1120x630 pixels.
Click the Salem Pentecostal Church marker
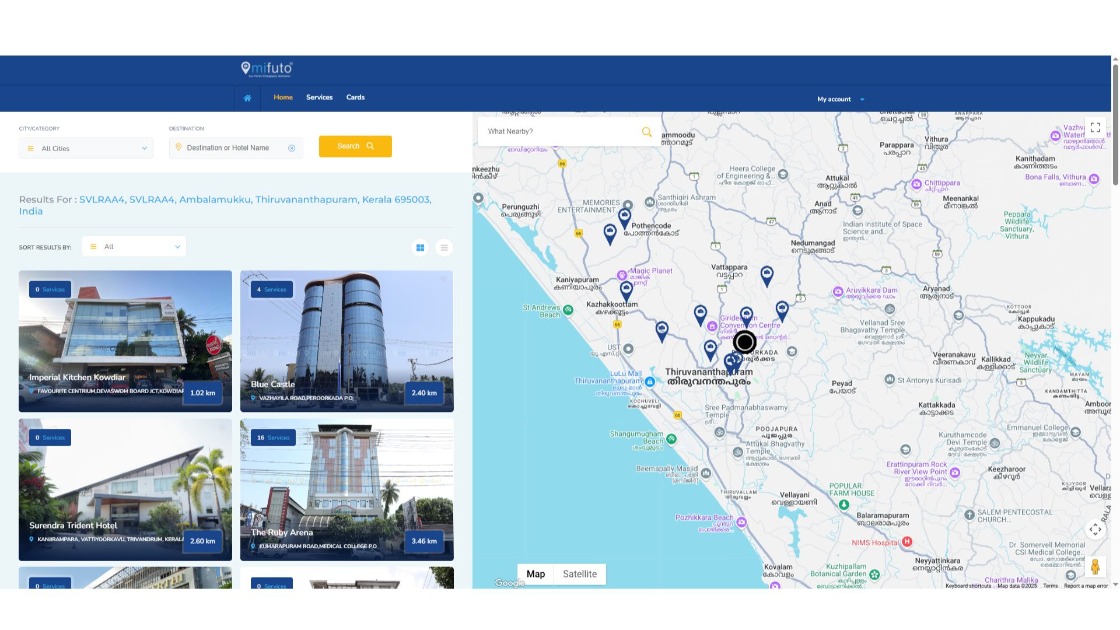point(969,514)
